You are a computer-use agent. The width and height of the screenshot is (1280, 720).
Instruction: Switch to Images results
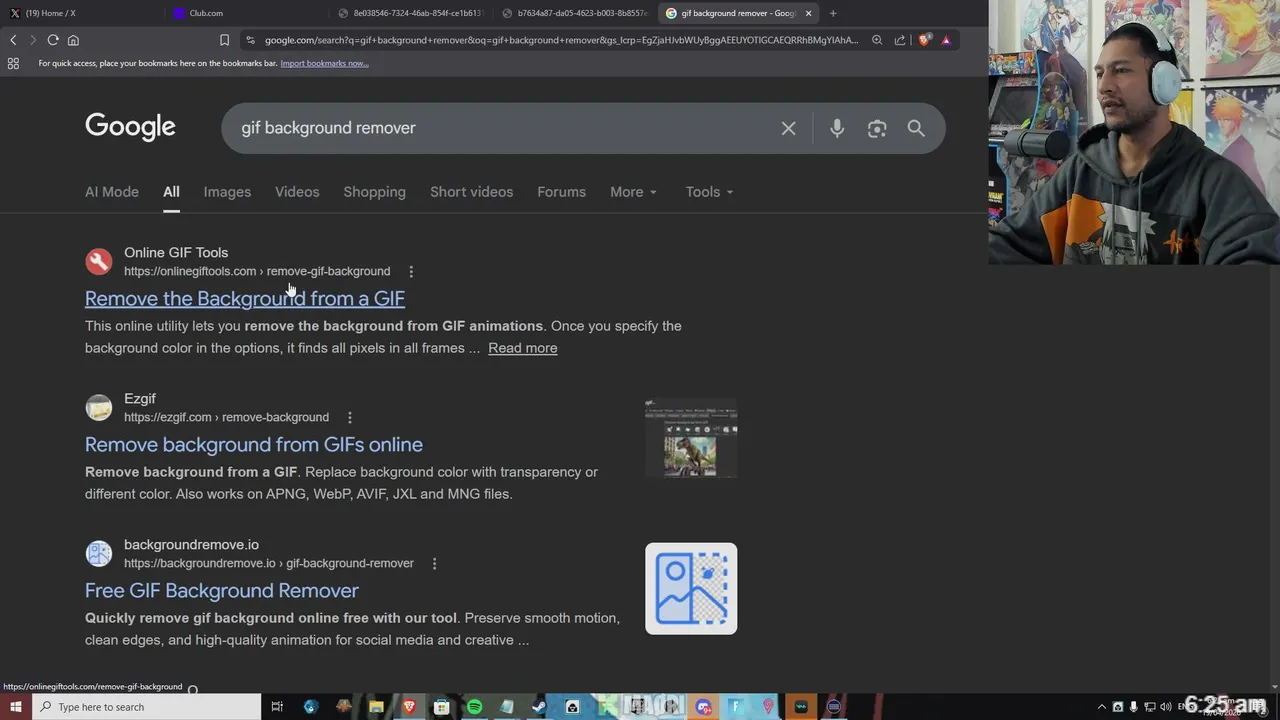click(227, 192)
